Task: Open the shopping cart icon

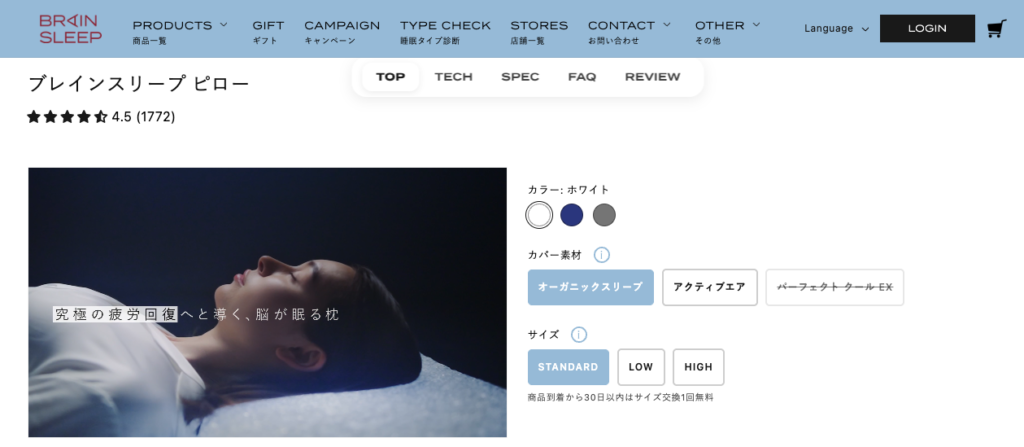Action: pos(996,29)
